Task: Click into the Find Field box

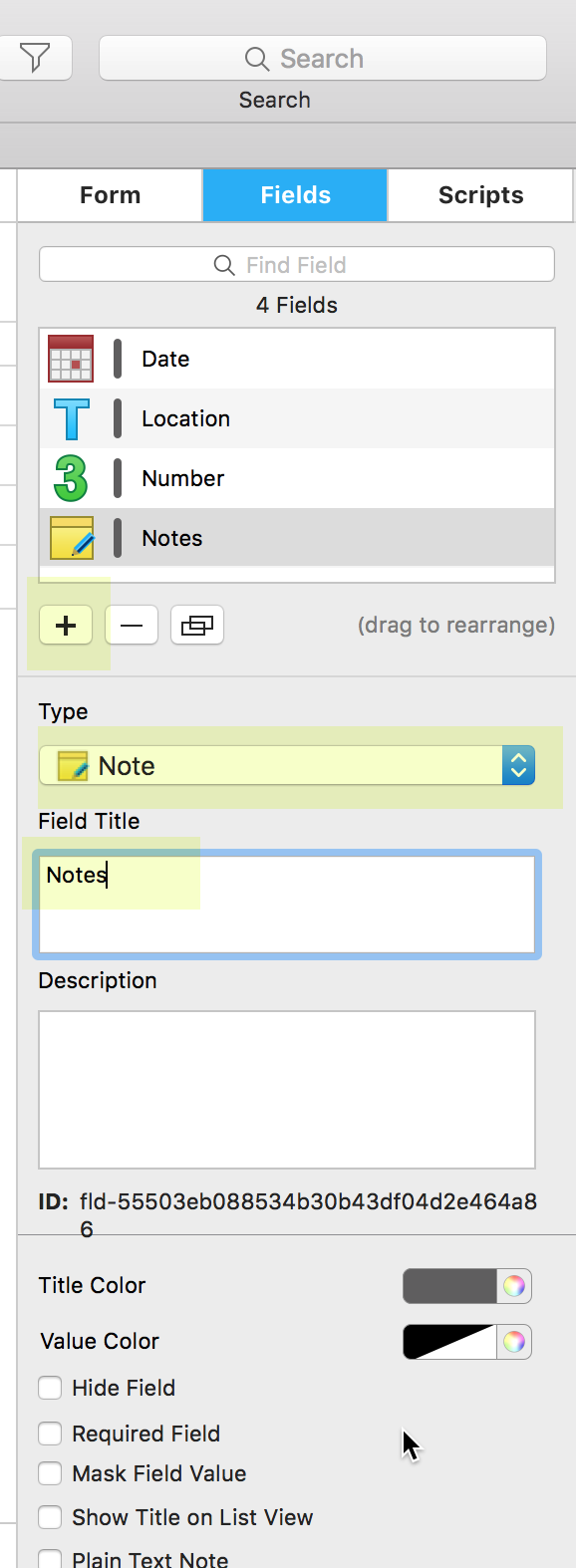Action: [297, 265]
